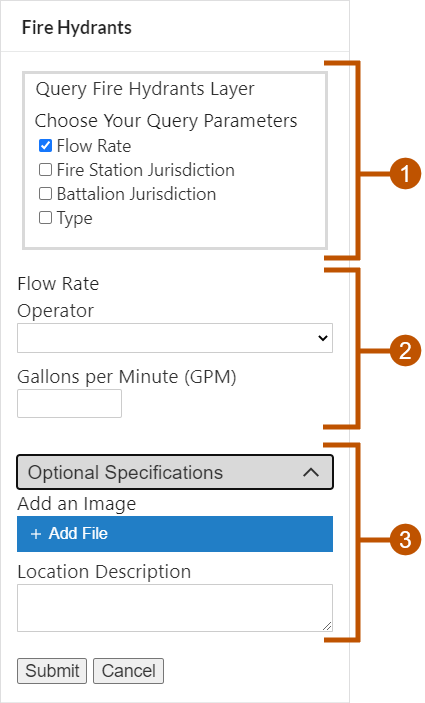Click the orange callout marker 2
This screenshot has width=425, height=703.
point(405,350)
